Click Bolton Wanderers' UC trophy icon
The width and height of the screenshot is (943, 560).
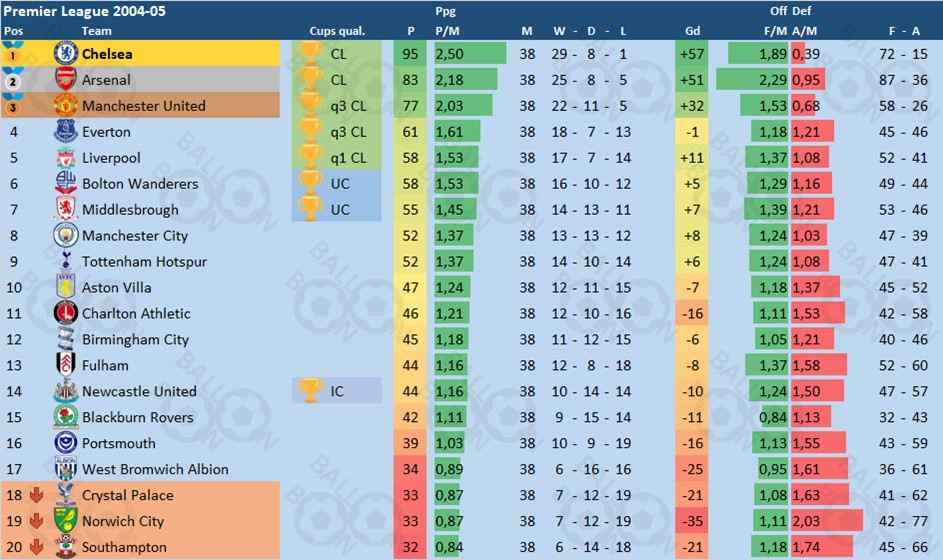click(x=310, y=183)
